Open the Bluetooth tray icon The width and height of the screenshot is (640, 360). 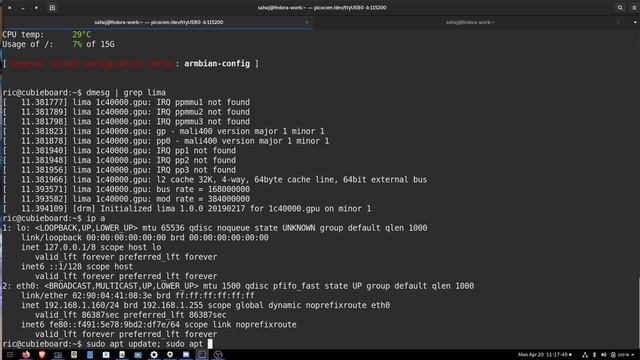click(x=594, y=355)
